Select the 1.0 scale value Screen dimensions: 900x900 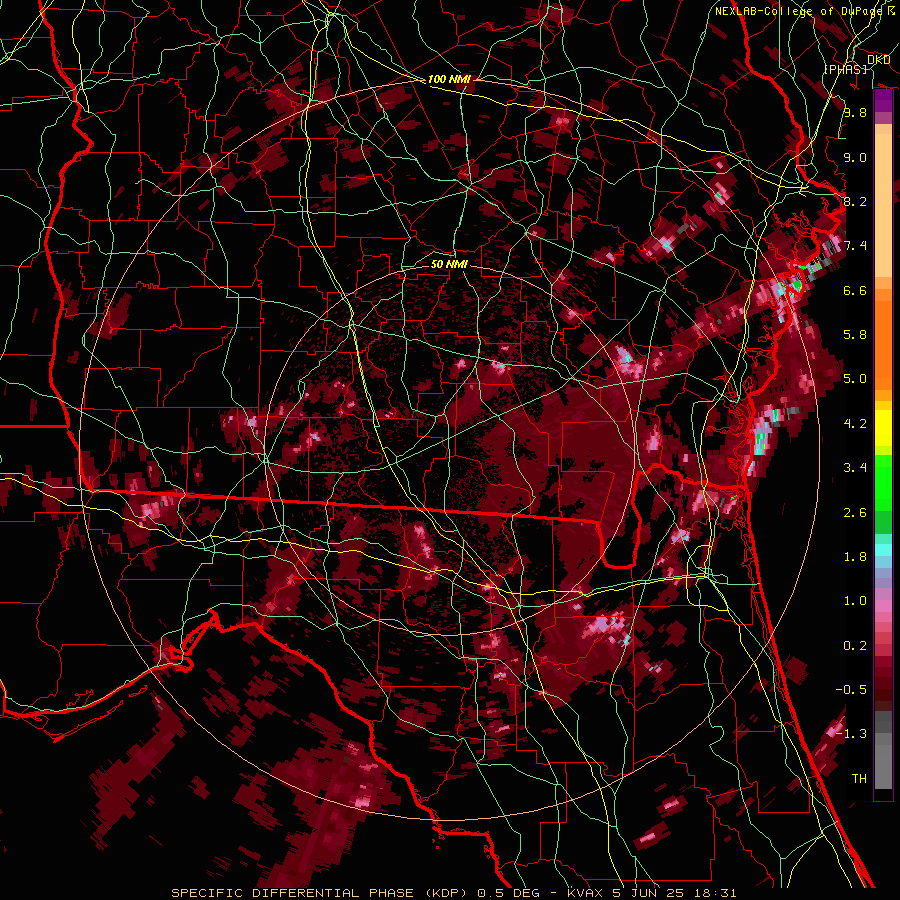tap(855, 601)
